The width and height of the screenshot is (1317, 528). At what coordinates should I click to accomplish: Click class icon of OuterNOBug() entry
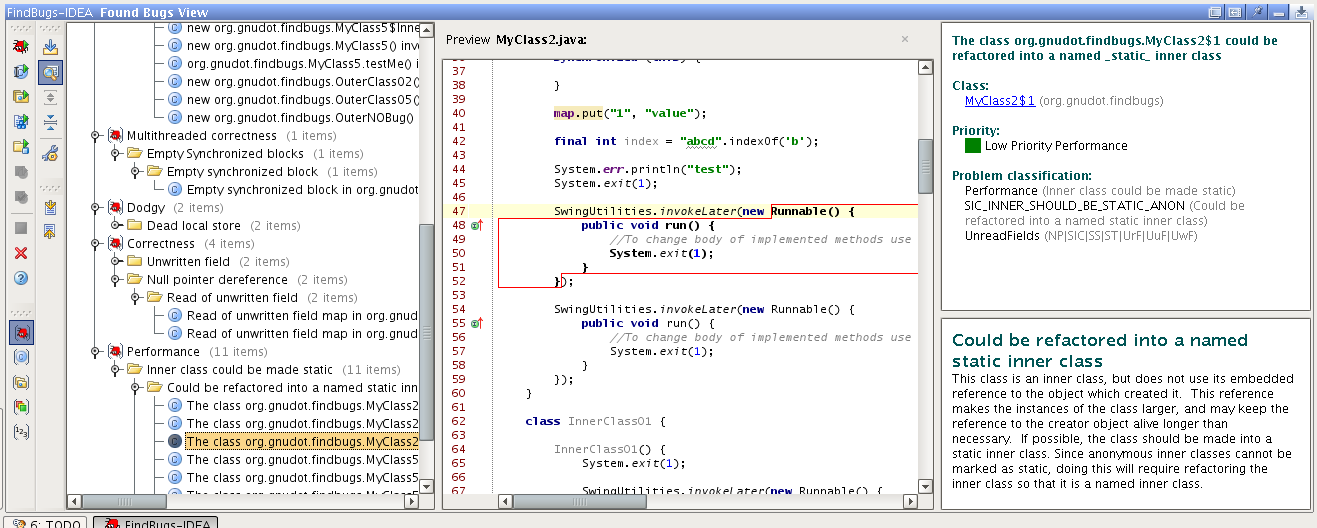pyautogui.click(x=175, y=118)
